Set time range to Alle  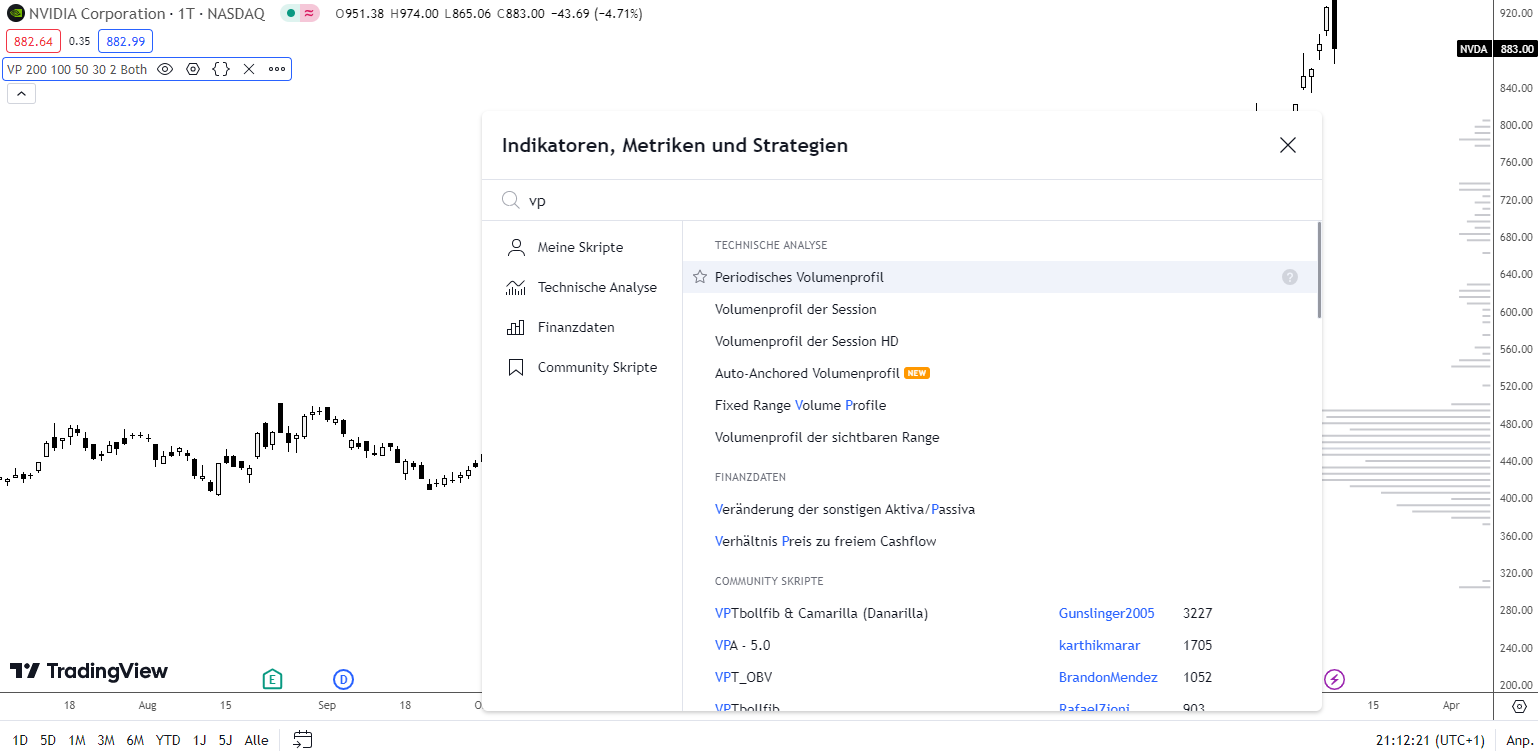pos(256,740)
